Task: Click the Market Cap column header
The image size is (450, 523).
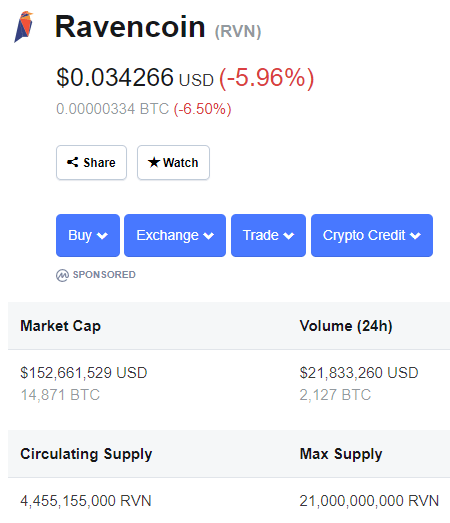Action: pos(60,326)
